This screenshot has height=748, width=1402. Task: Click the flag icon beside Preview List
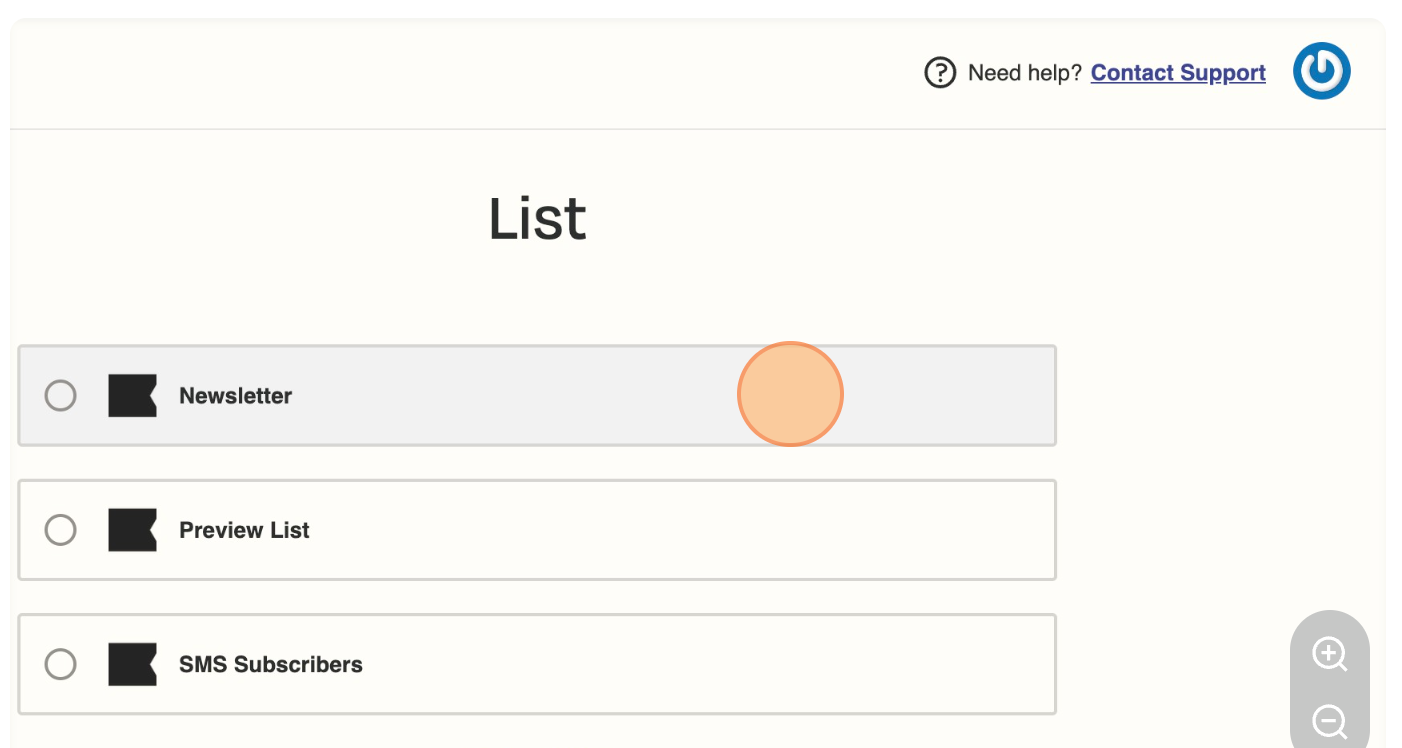tap(132, 530)
